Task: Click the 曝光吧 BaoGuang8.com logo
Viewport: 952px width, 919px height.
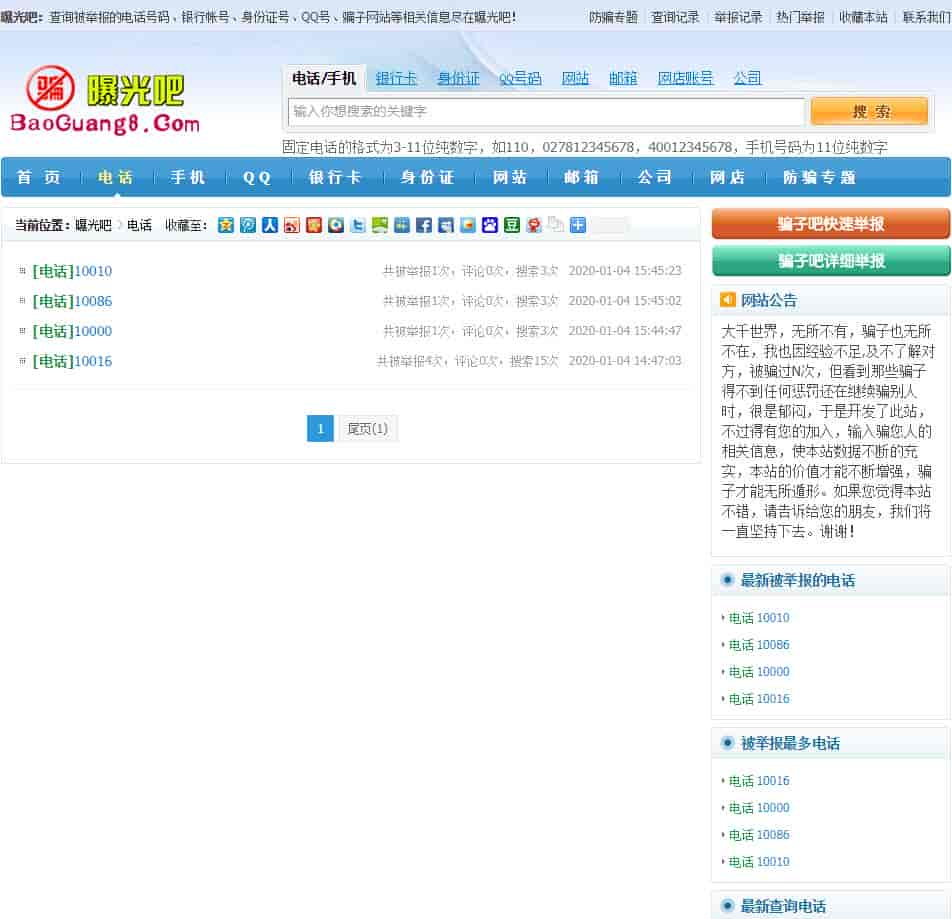Action: click(x=105, y=100)
